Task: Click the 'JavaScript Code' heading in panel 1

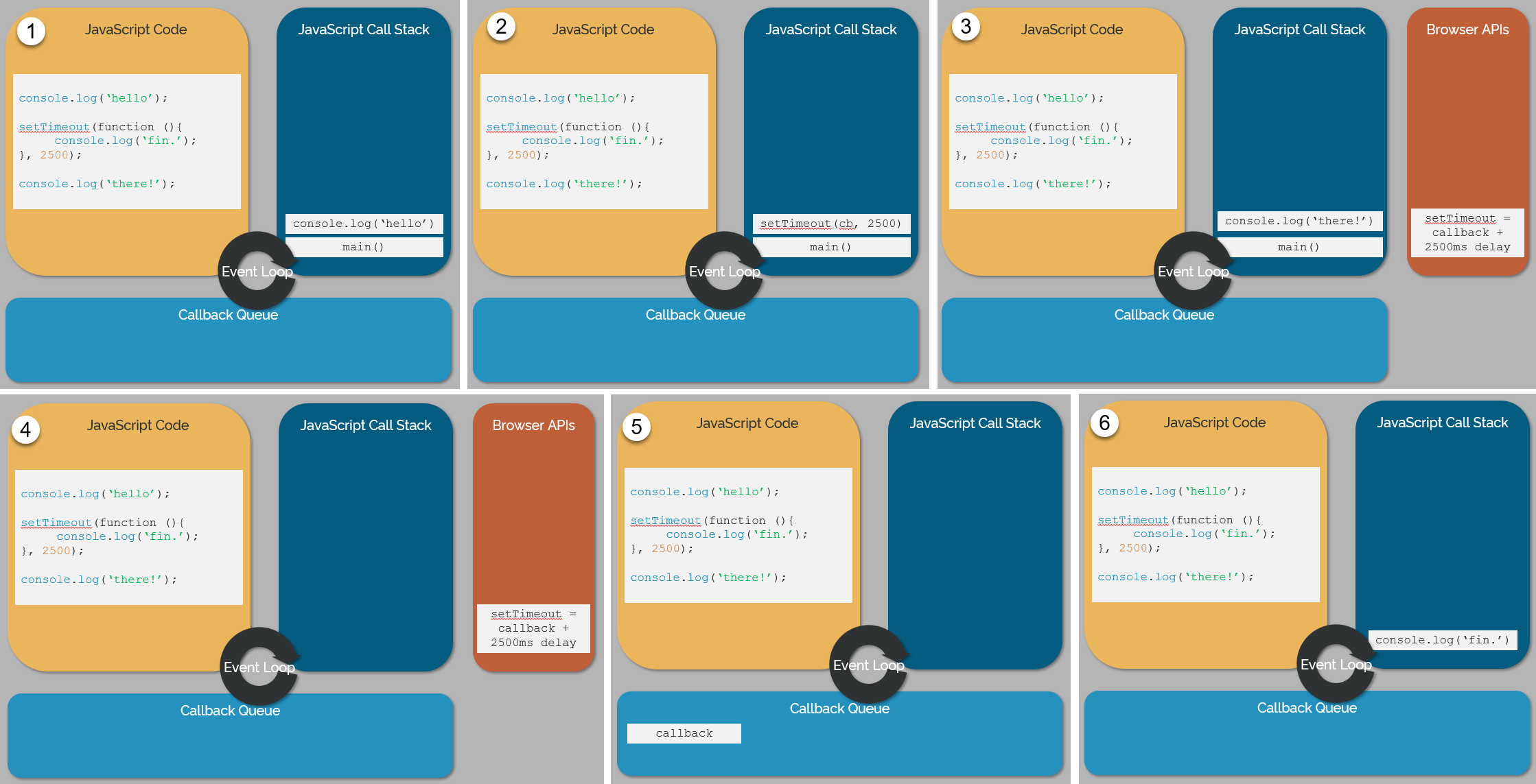Action: [x=136, y=29]
